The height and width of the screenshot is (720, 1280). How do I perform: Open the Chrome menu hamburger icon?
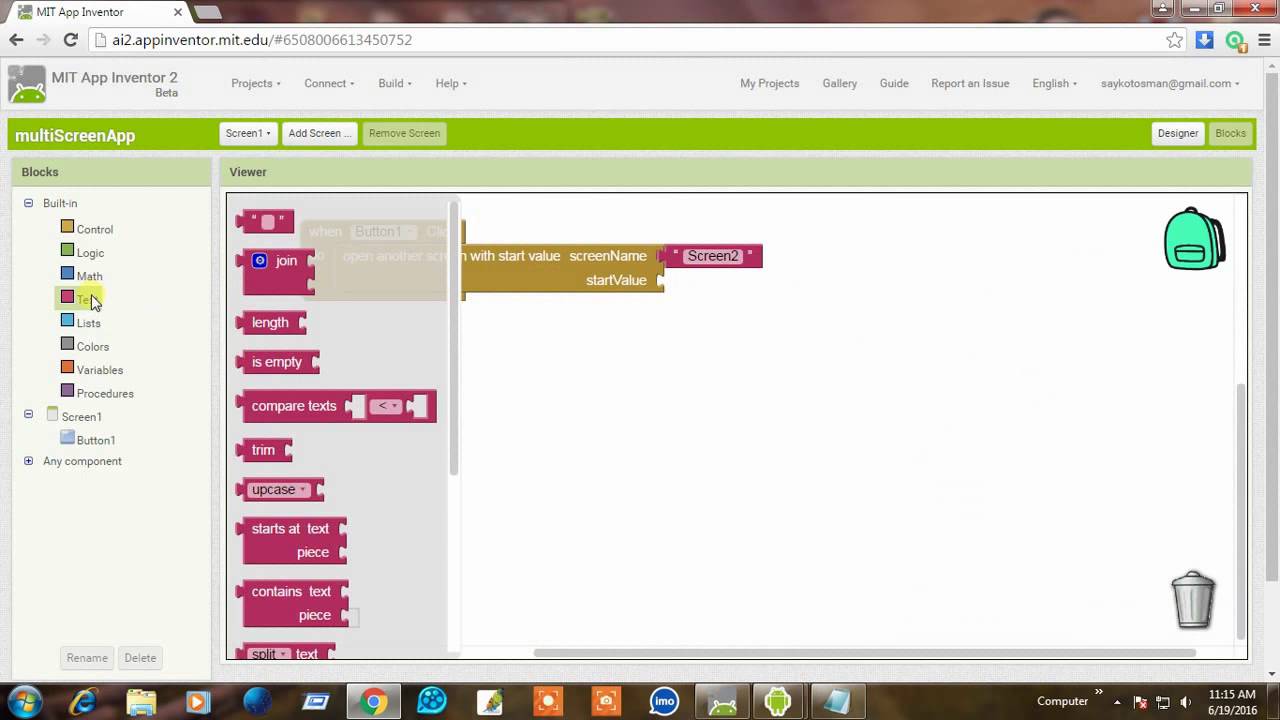pyautogui.click(x=1264, y=40)
